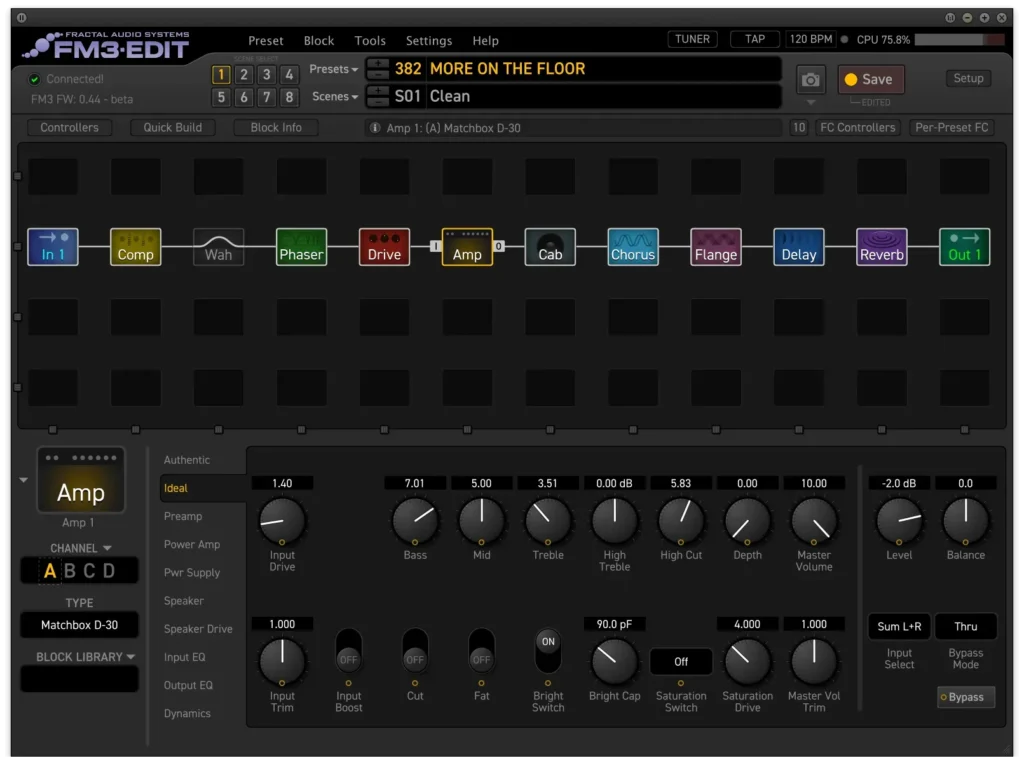Toggle the Bright Switch off
The image size is (1024, 770).
tap(548, 651)
